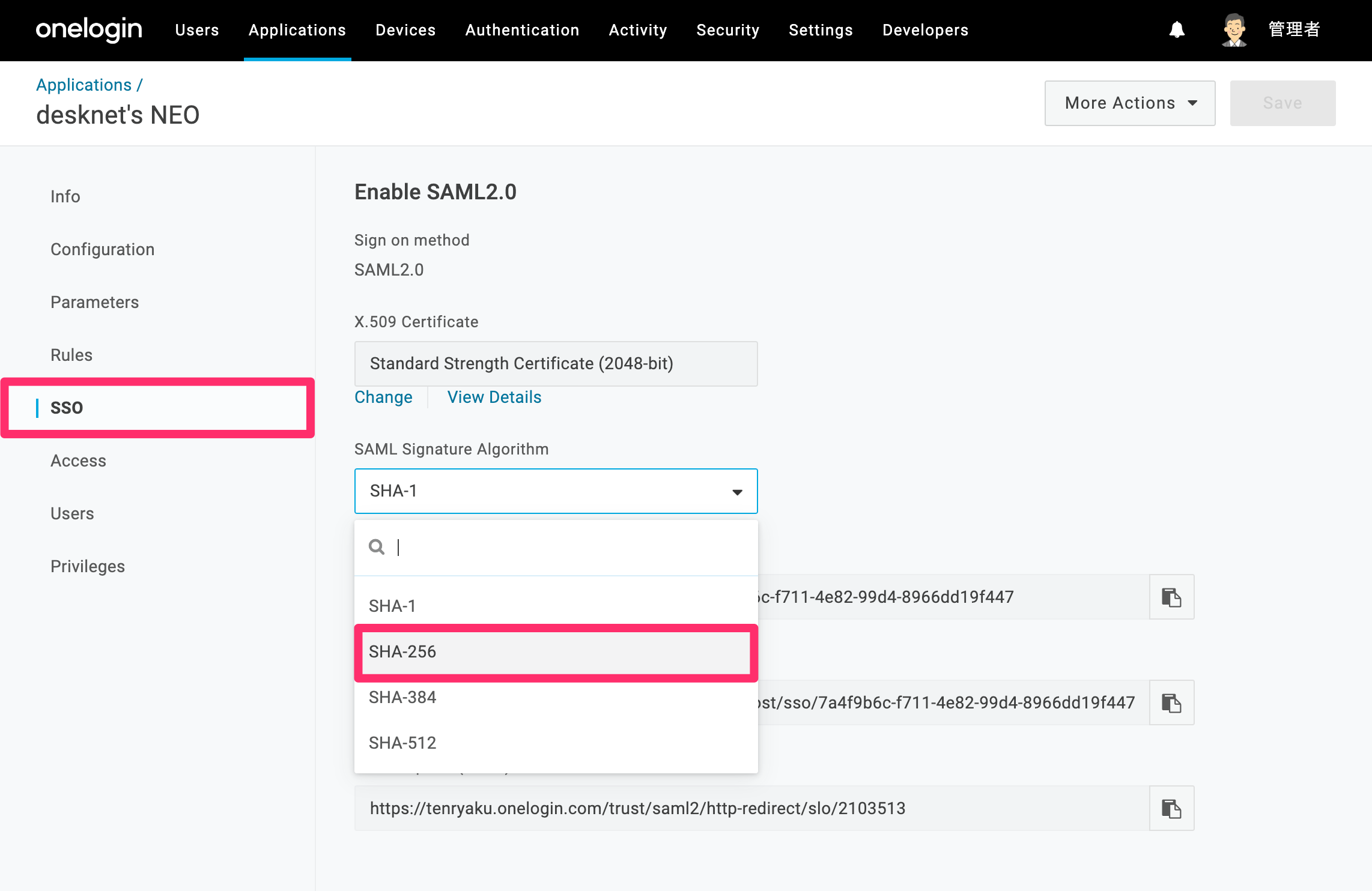Open the Developers menu in the top bar
The image size is (1372, 891).
click(x=925, y=30)
